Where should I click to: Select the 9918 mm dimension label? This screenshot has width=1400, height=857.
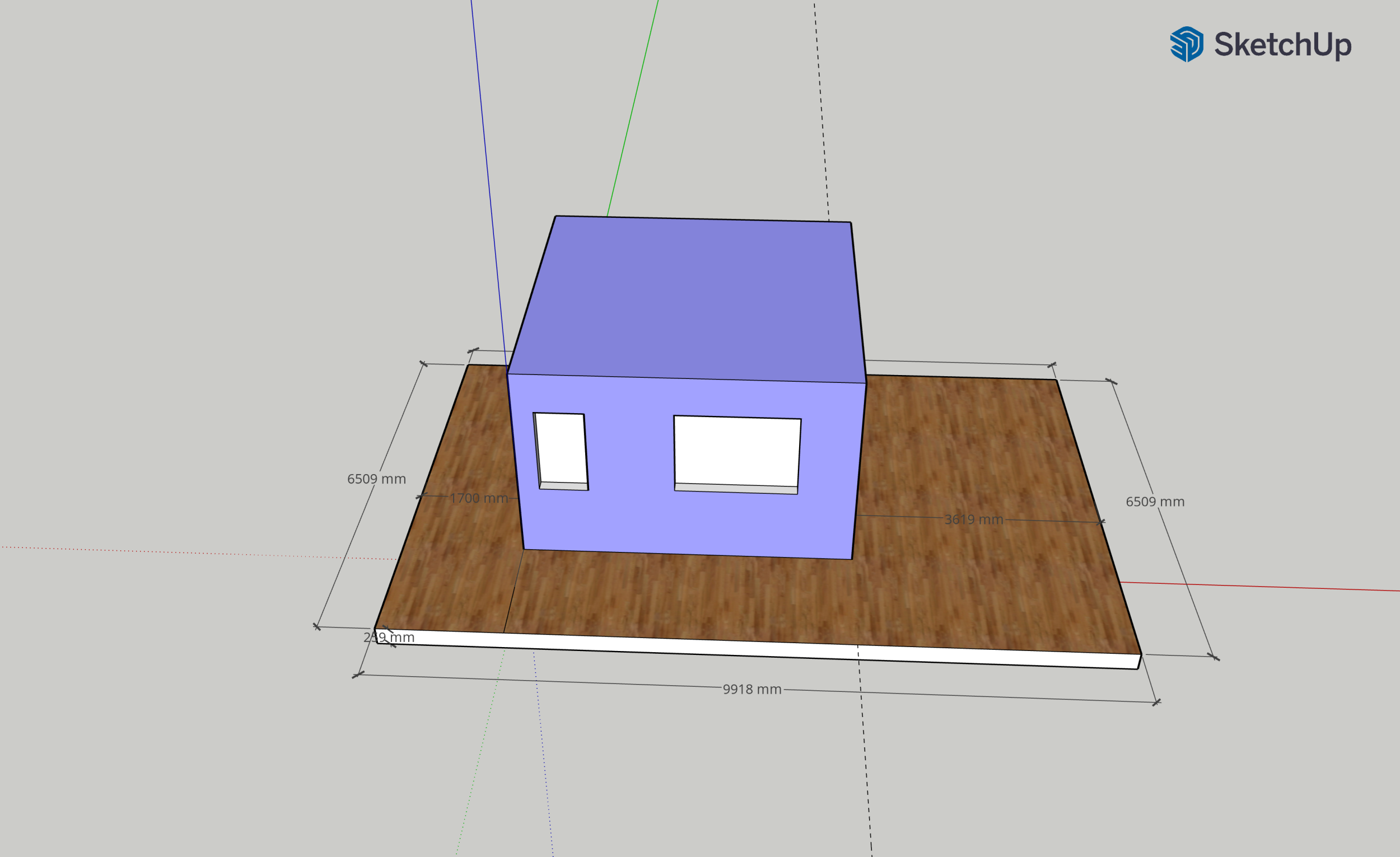click(x=752, y=690)
